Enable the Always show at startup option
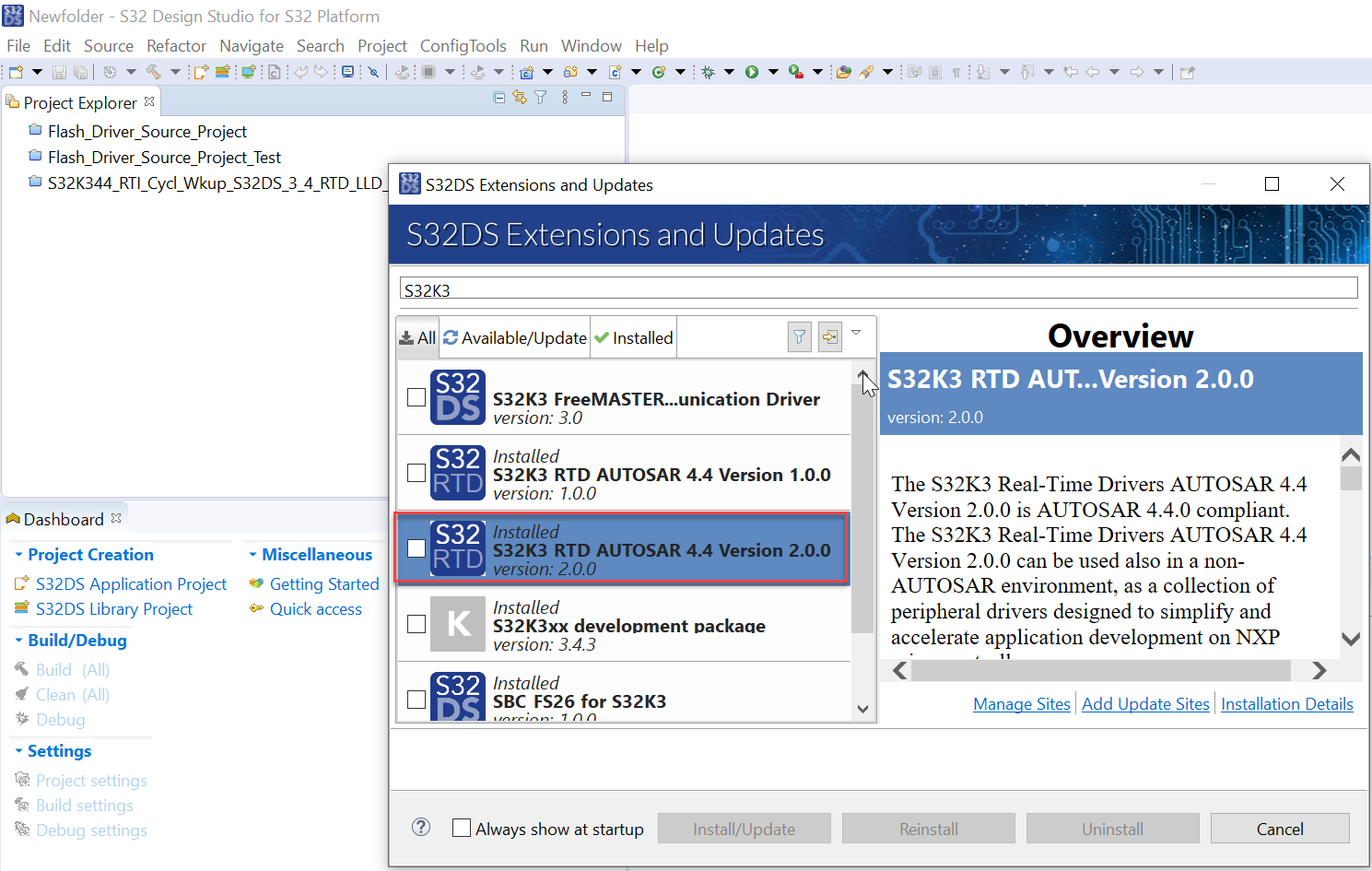This screenshot has width=1372, height=871. [462, 828]
